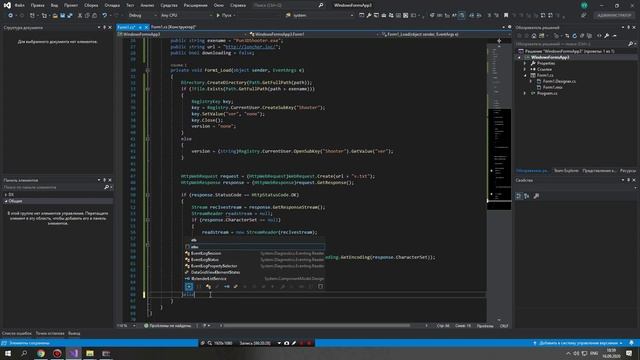The height and width of the screenshot is (360, 640).
Task: Click the editor horizontal scrollbar
Action: pyautogui.click(x=316, y=326)
